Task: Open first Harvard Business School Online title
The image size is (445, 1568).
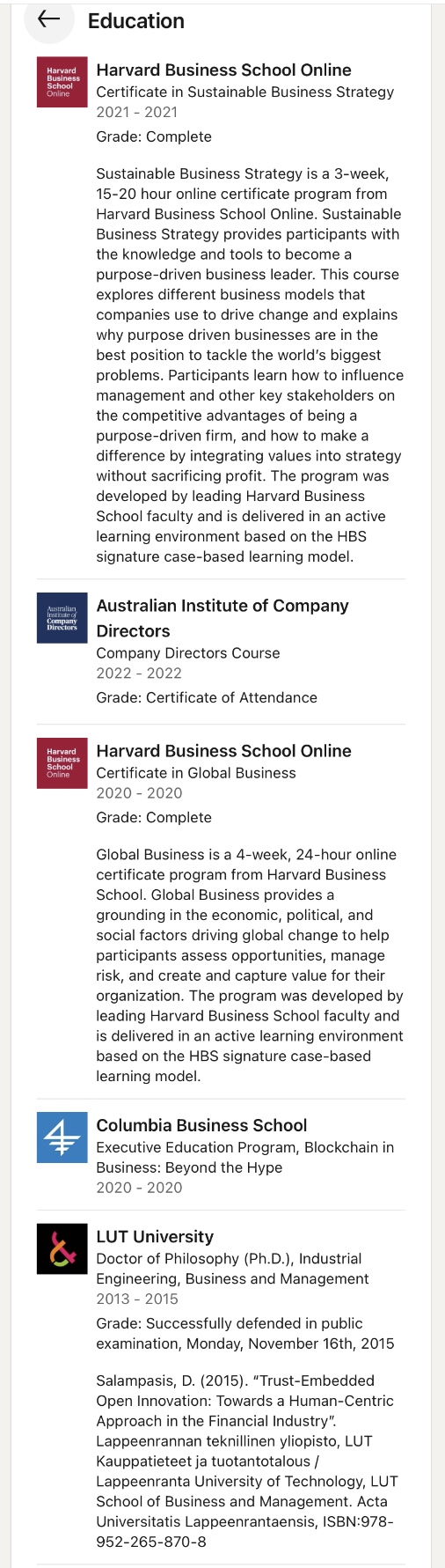Action: [223, 70]
